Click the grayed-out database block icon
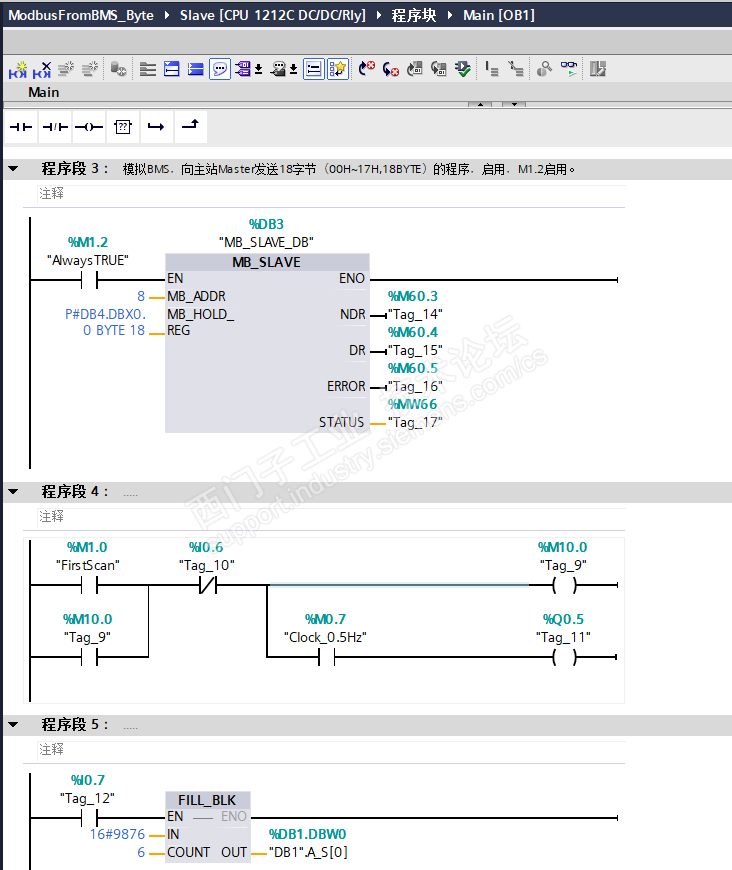Screen dimensions: 732x870 (x=118, y=69)
